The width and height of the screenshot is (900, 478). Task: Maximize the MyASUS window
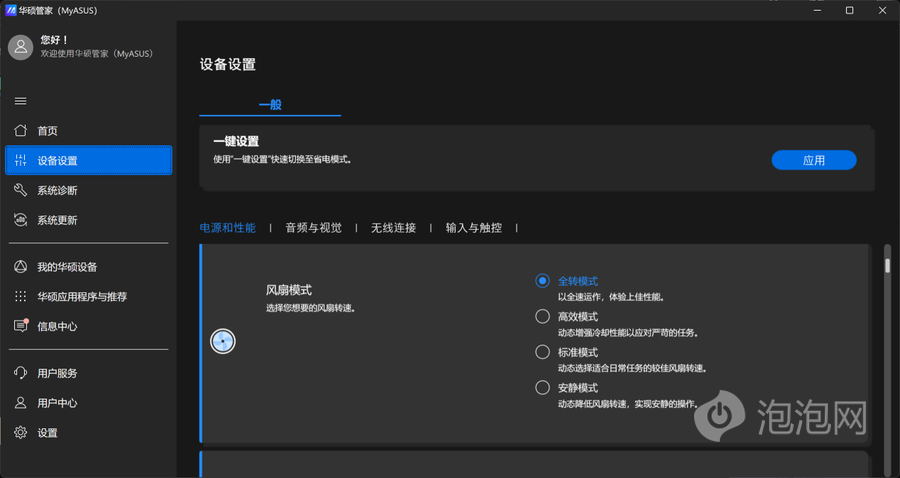coord(849,10)
